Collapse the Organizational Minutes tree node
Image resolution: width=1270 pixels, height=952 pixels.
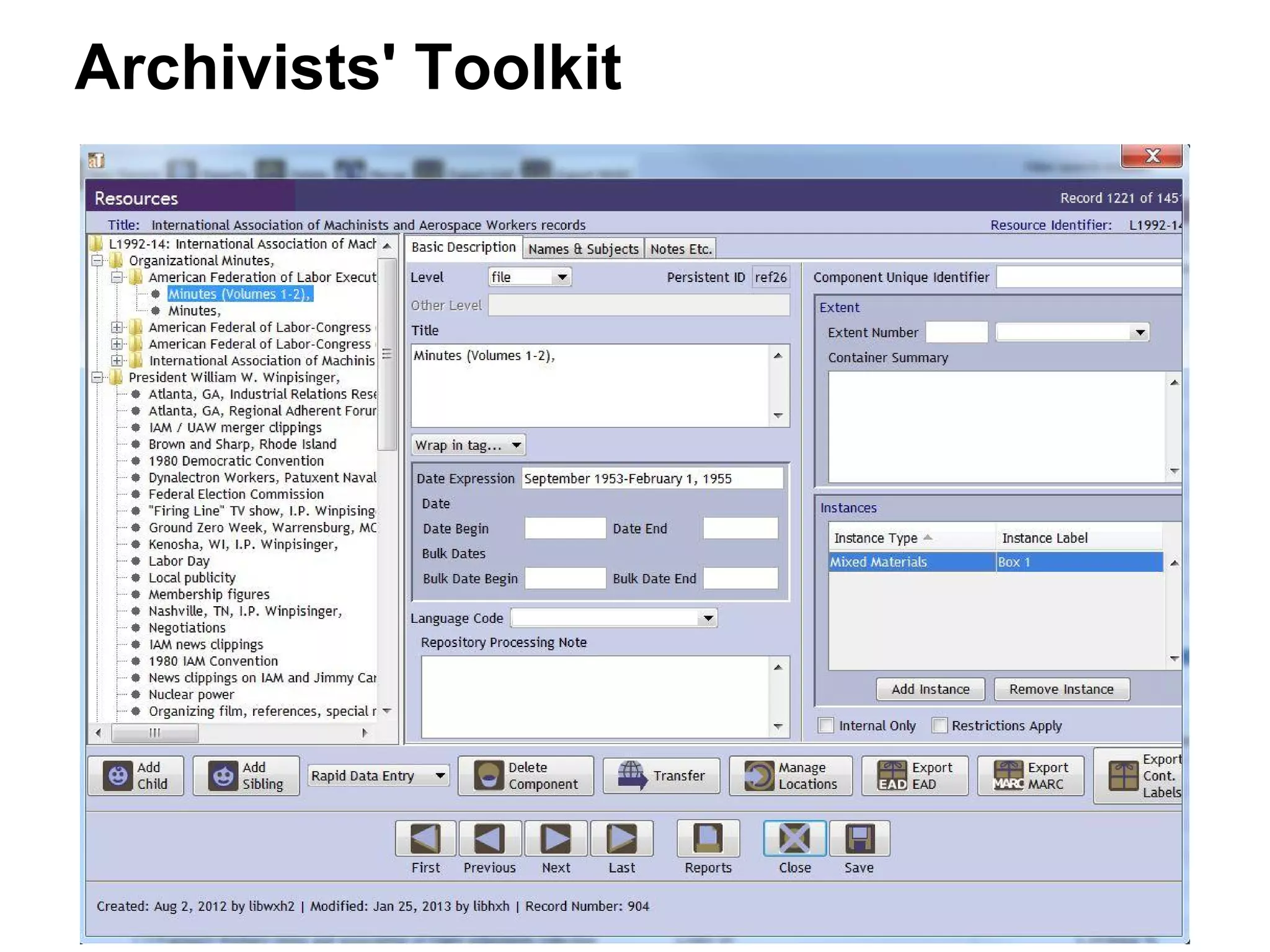97,260
